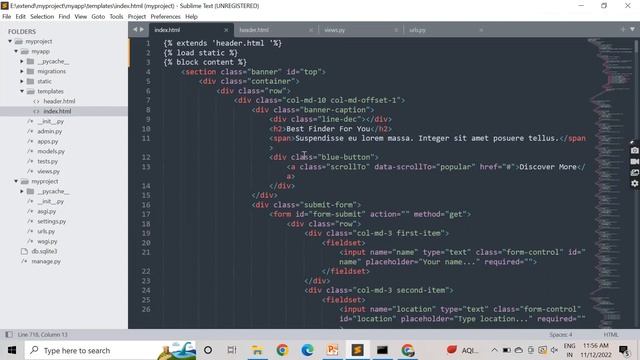Select index.html in the sidebar
Screen dimensions: 640x360
(x=57, y=111)
